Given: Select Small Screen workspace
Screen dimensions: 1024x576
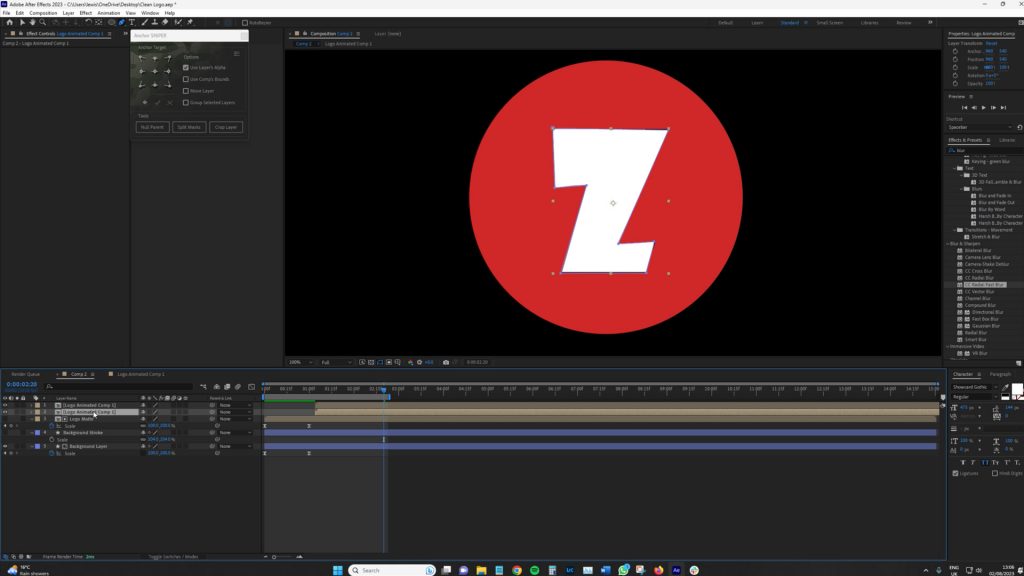Looking at the screenshot, I should pyautogui.click(x=829, y=23).
